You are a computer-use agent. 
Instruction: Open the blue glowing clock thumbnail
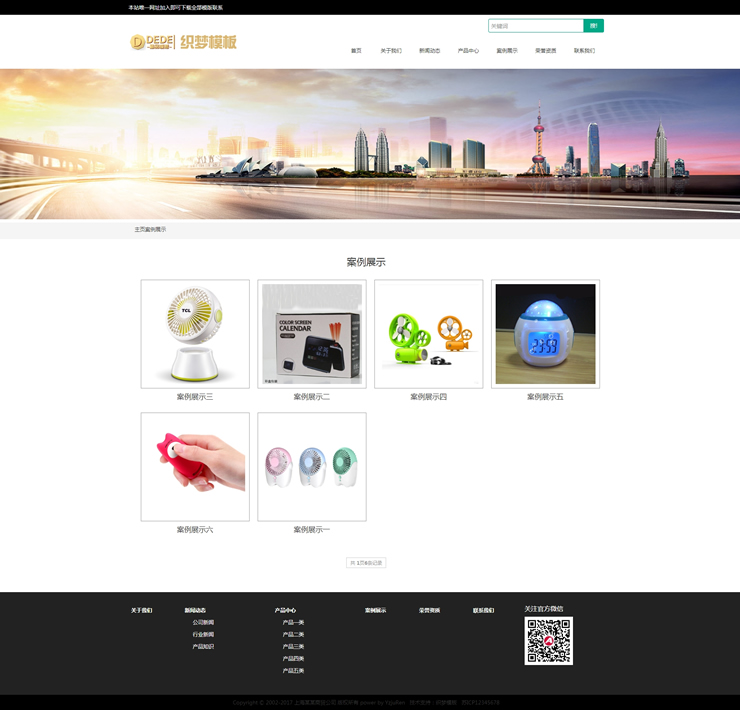[x=545, y=334]
